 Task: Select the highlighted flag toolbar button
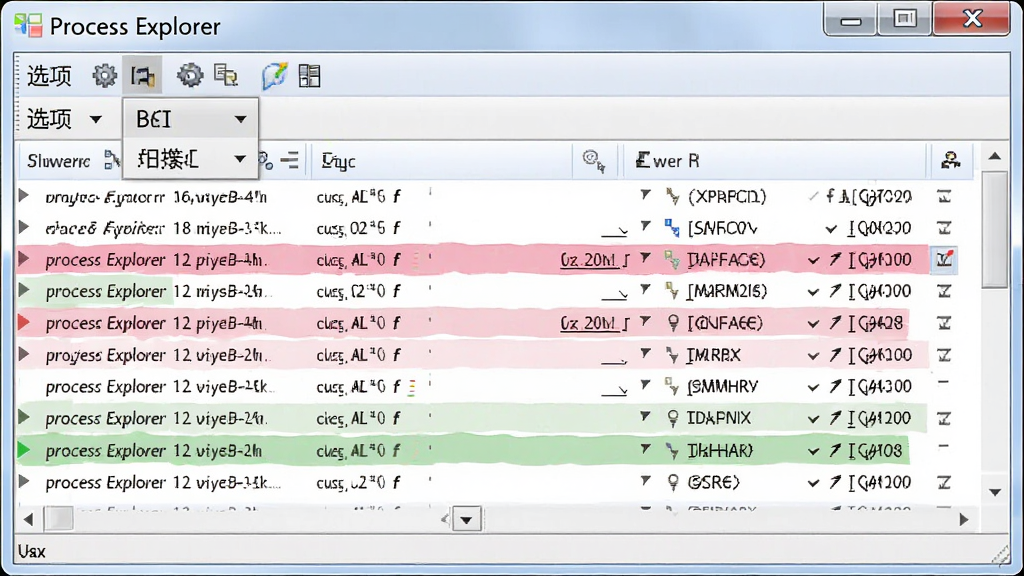point(142,76)
